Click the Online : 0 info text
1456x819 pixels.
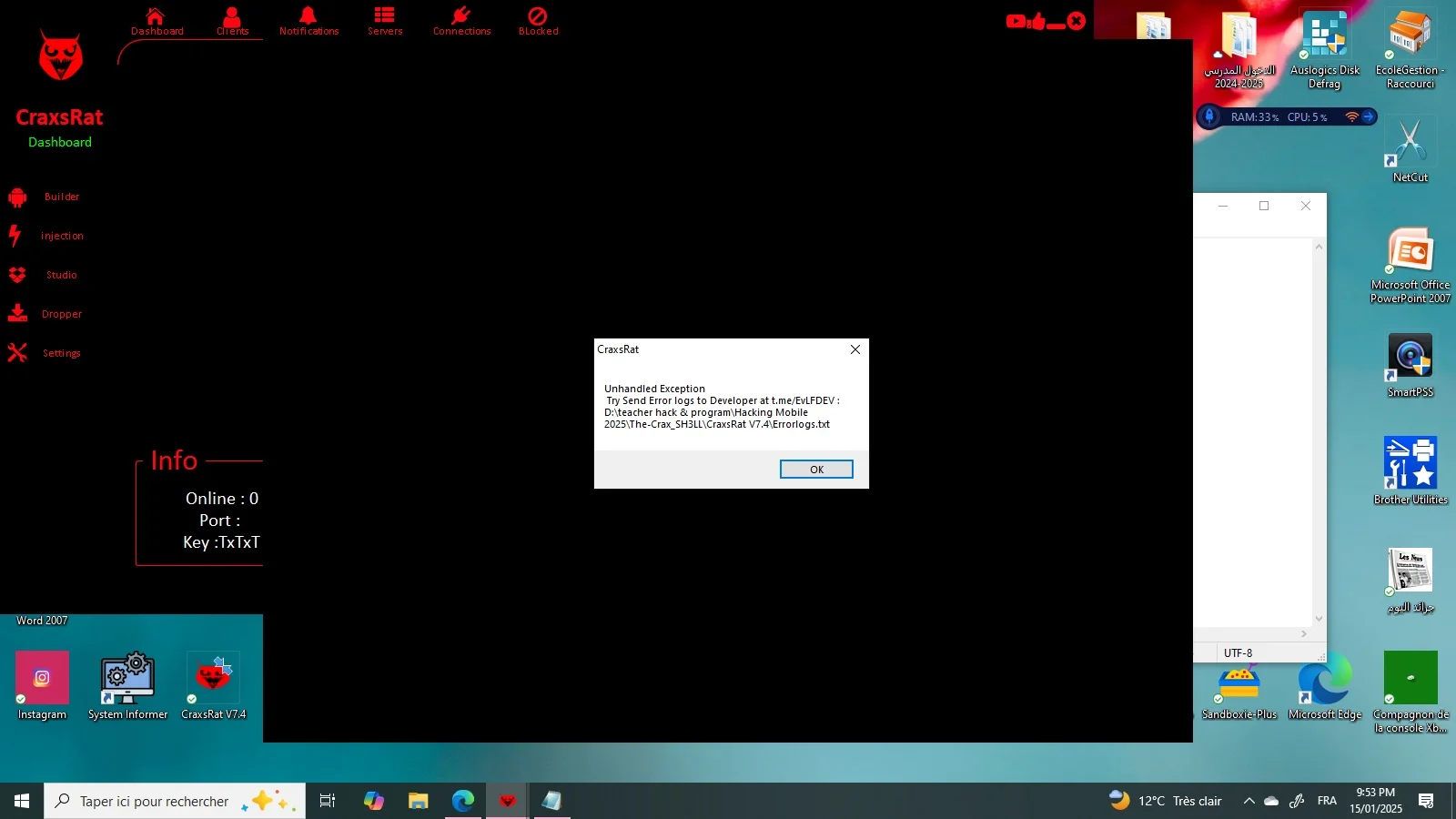(222, 499)
